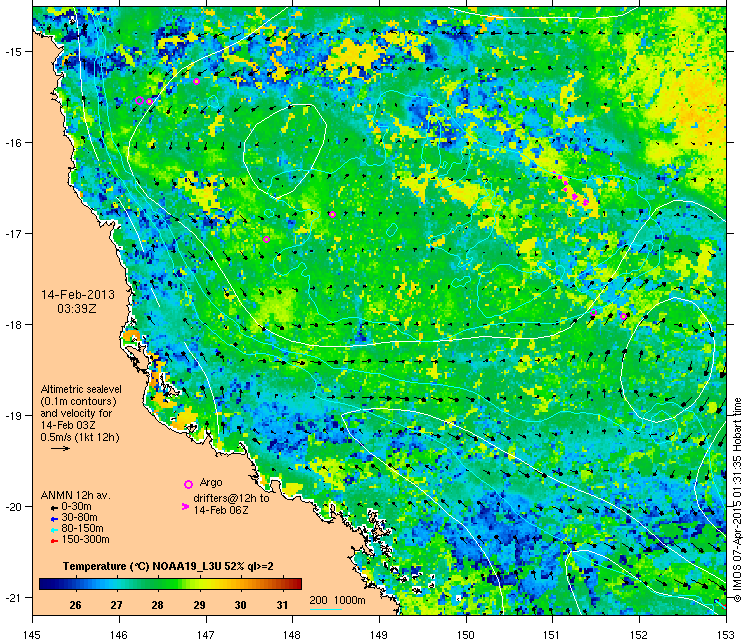Click the date text 14-Feb-2013
The height and width of the screenshot is (640, 750).
coord(78,295)
